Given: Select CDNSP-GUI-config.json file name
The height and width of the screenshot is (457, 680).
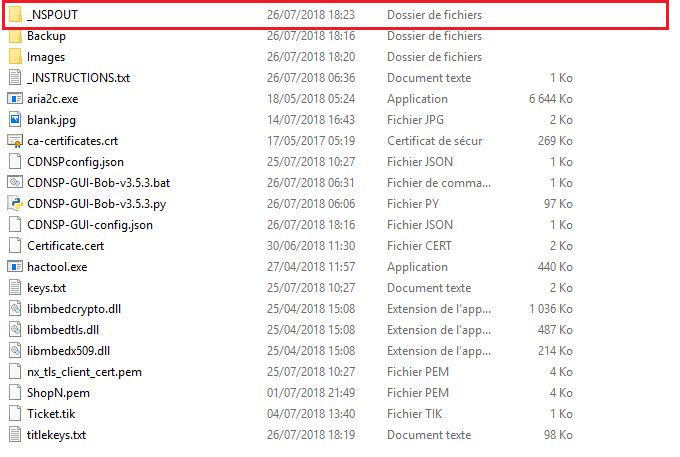Looking at the screenshot, I should 90,225.
